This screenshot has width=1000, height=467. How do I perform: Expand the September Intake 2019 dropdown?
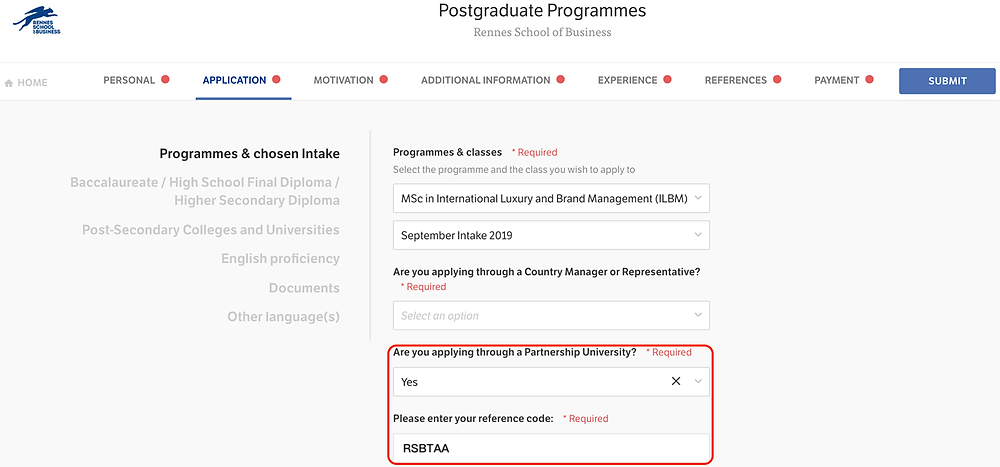[551, 235]
